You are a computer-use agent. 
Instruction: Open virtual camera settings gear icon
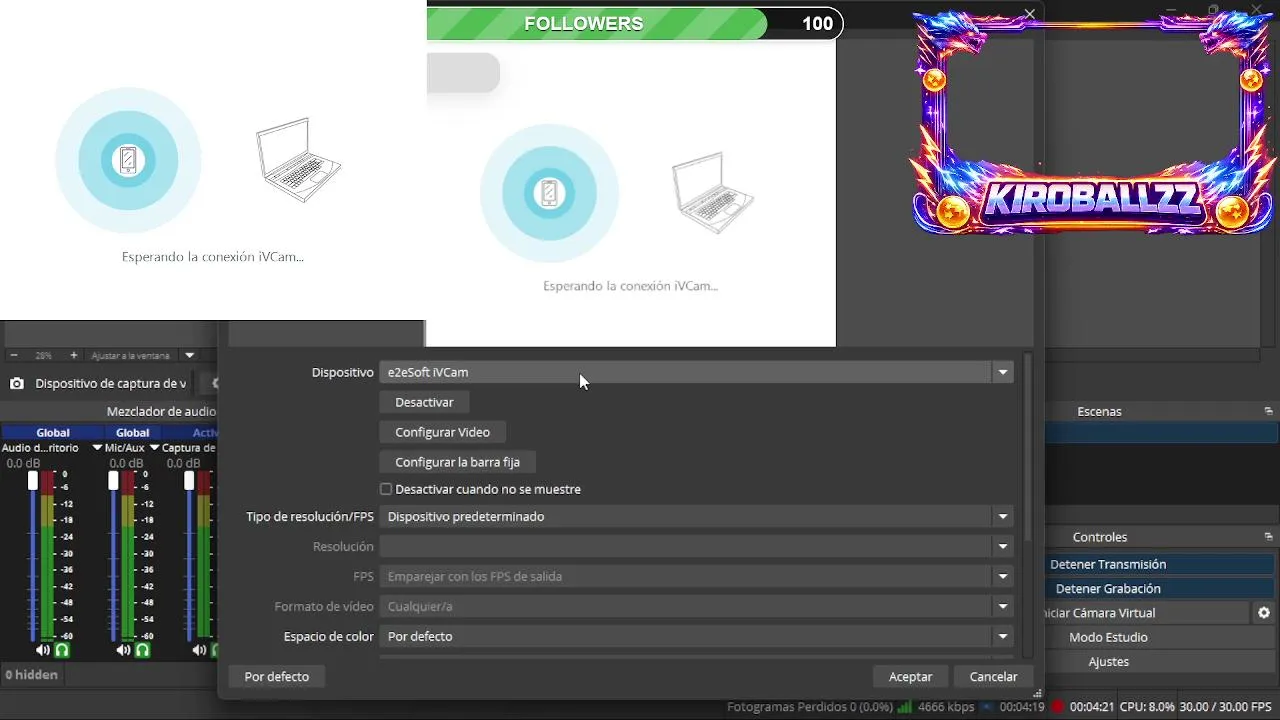point(1264,612)
